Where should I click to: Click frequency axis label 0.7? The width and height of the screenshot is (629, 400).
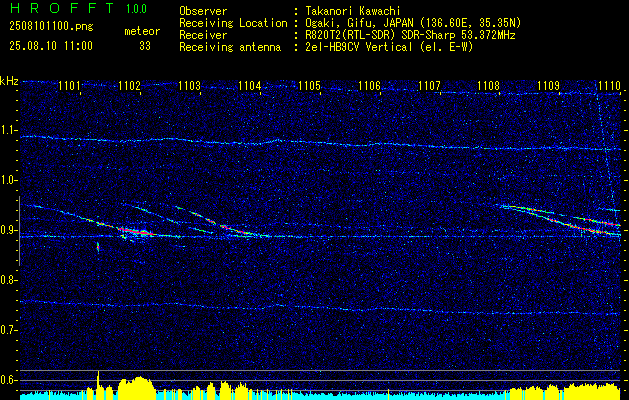(8, 330)
